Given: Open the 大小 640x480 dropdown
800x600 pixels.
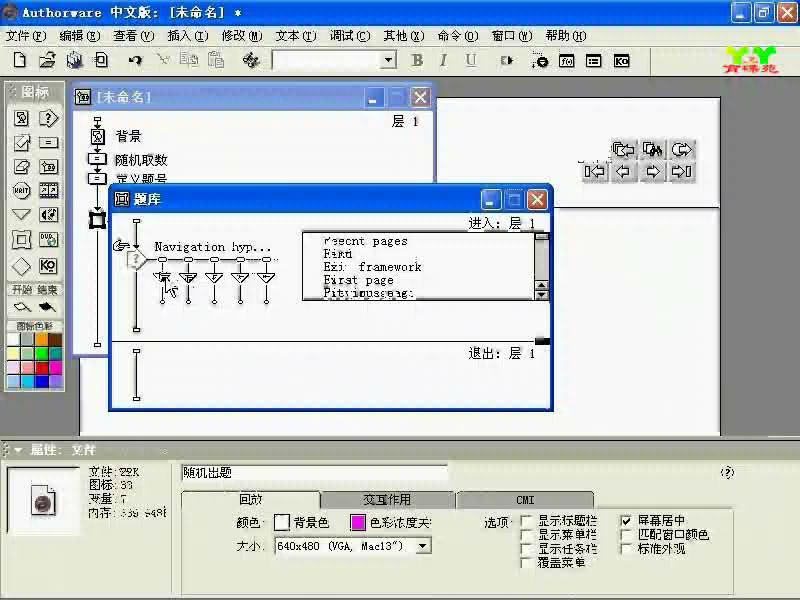Looking at the screenshot, I should (422, 546).
